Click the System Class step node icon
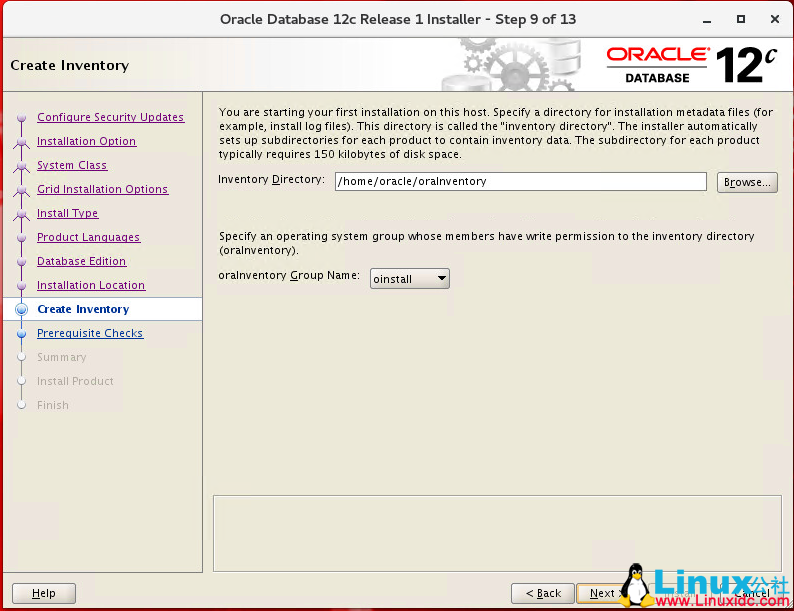Image resolution: width=794 pixels, height=611 pixels. (x=21, y=166)
